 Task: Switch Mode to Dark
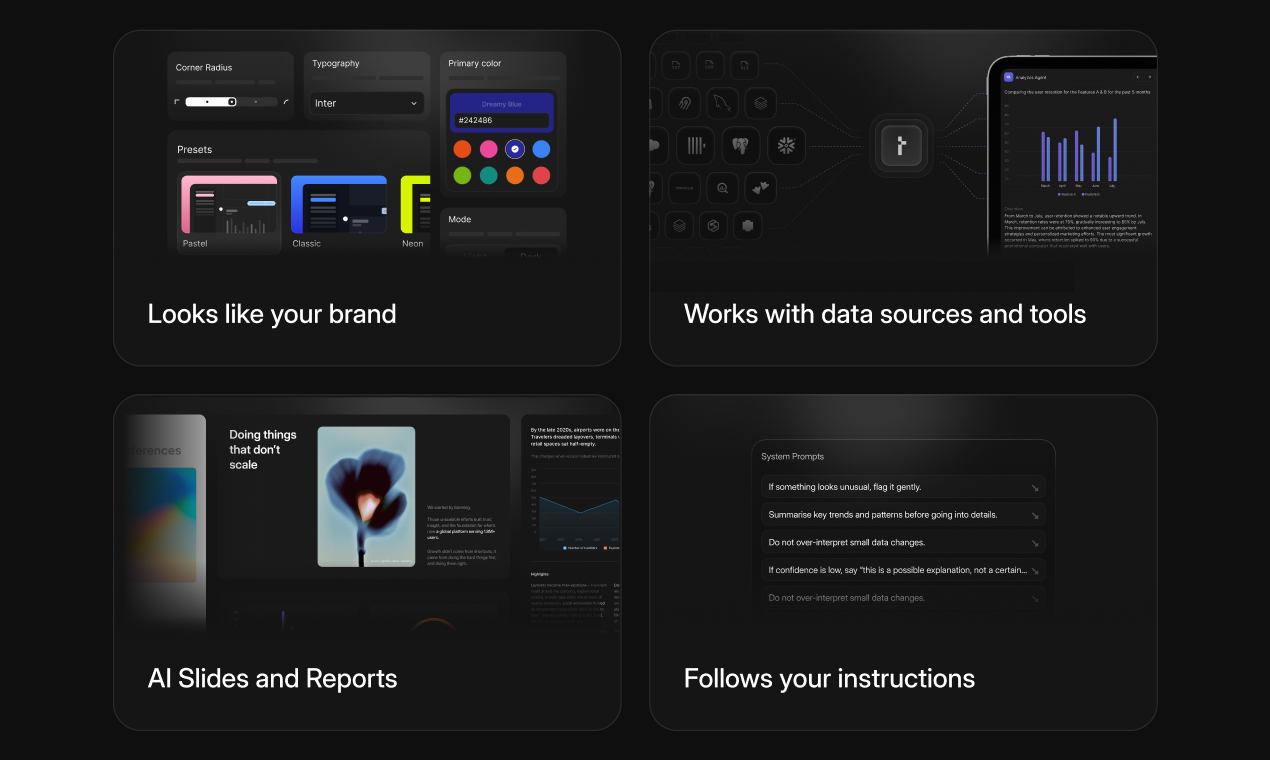coord(530,255)
